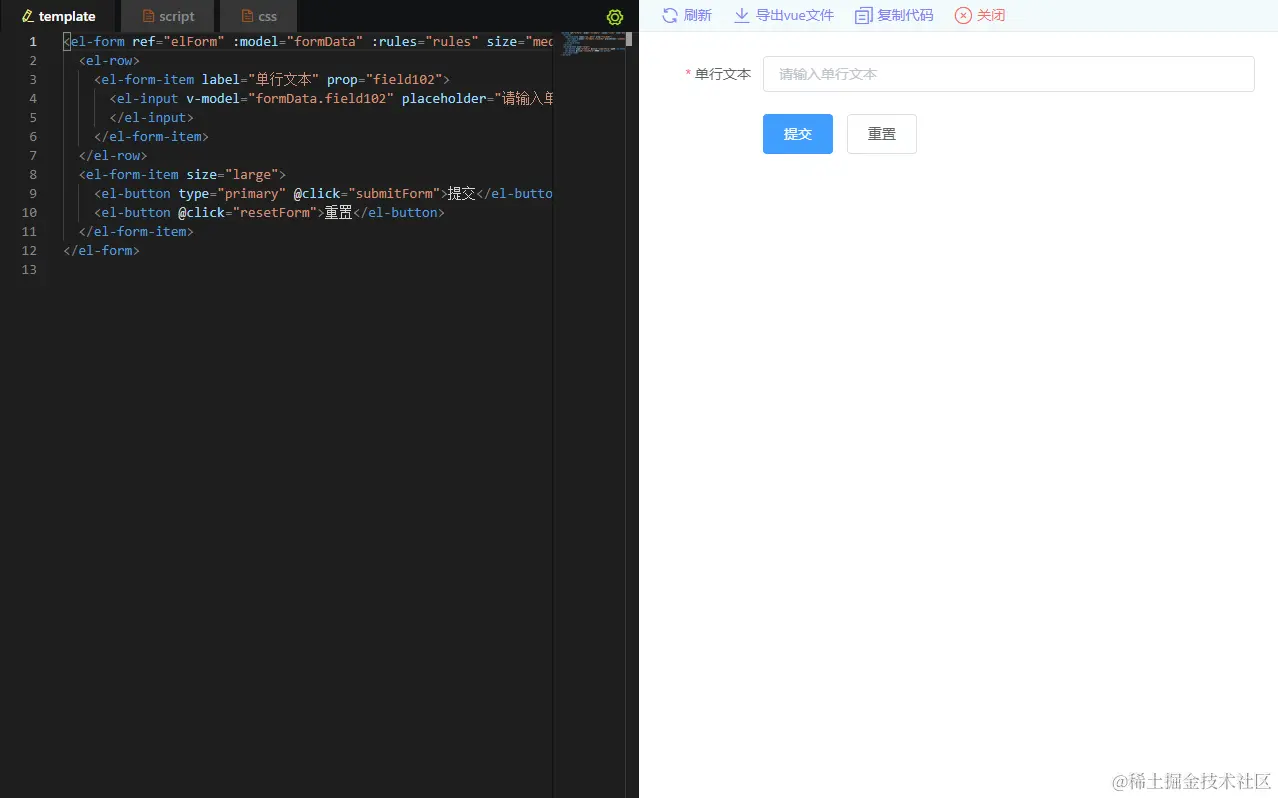Open the script tab
Viewport: 1278px width, 798px height.
(167, 16)
